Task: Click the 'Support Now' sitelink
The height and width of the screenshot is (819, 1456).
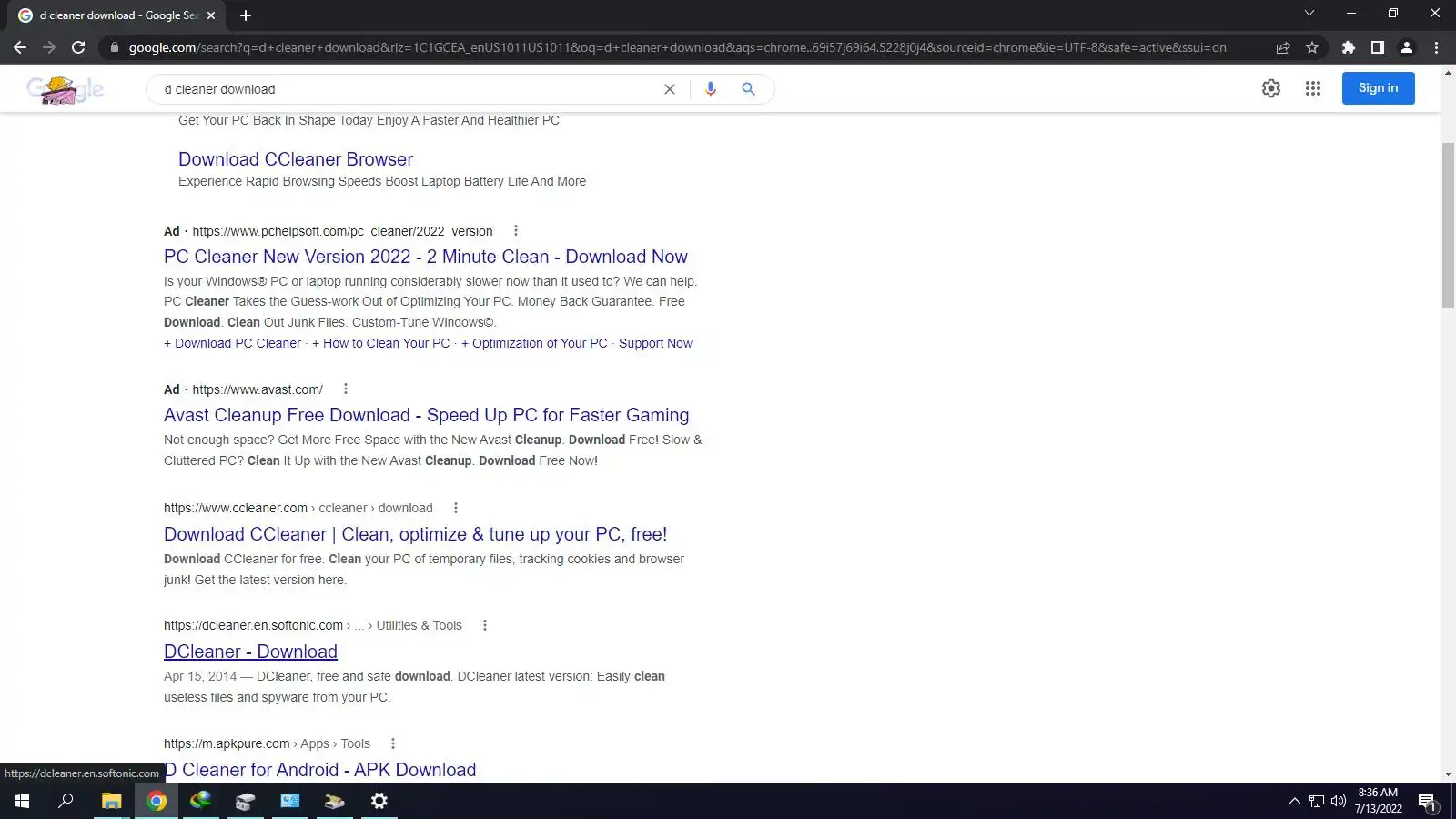Action: point(655,343)
